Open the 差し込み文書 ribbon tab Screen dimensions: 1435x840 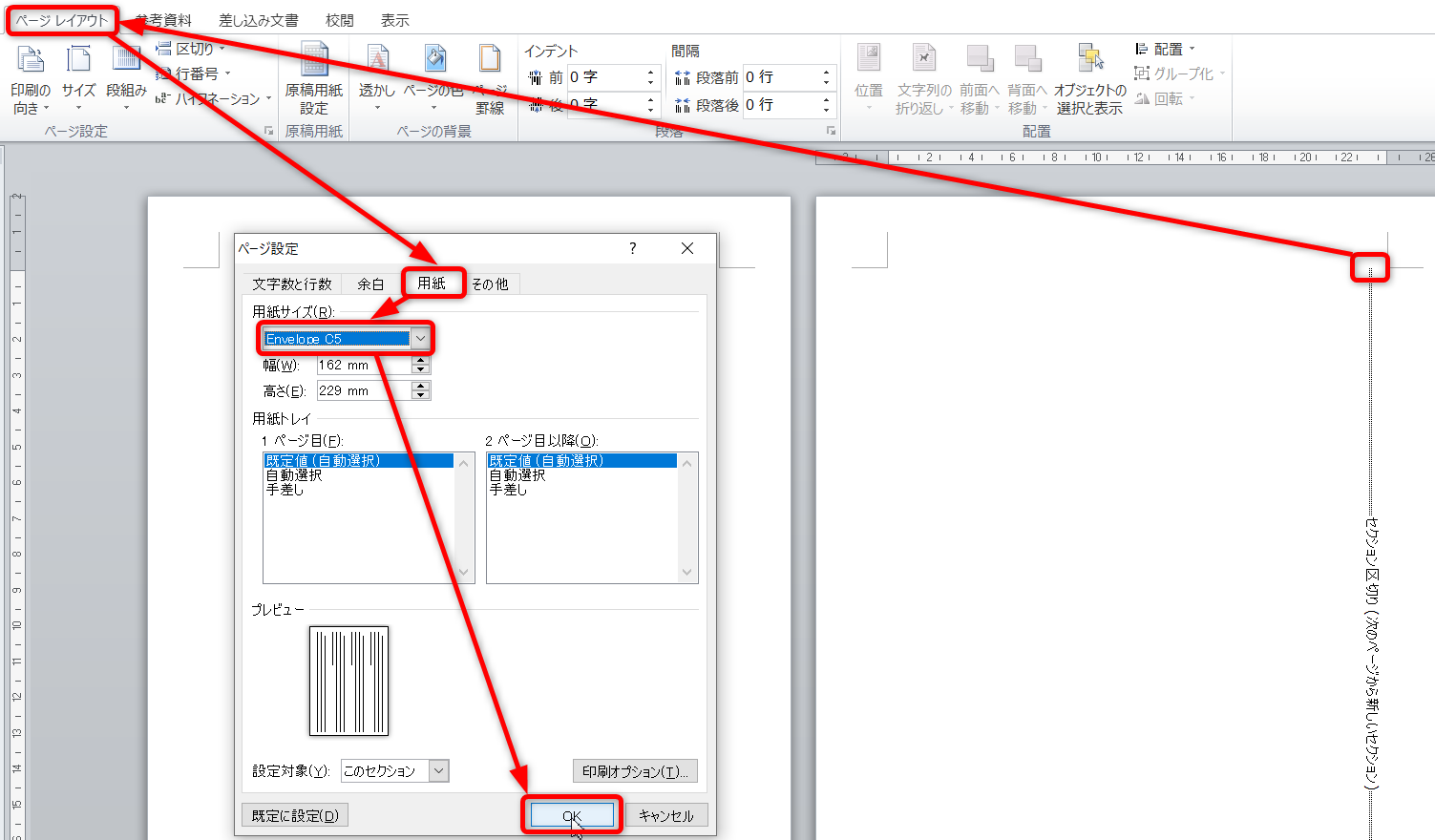[258, 20]
